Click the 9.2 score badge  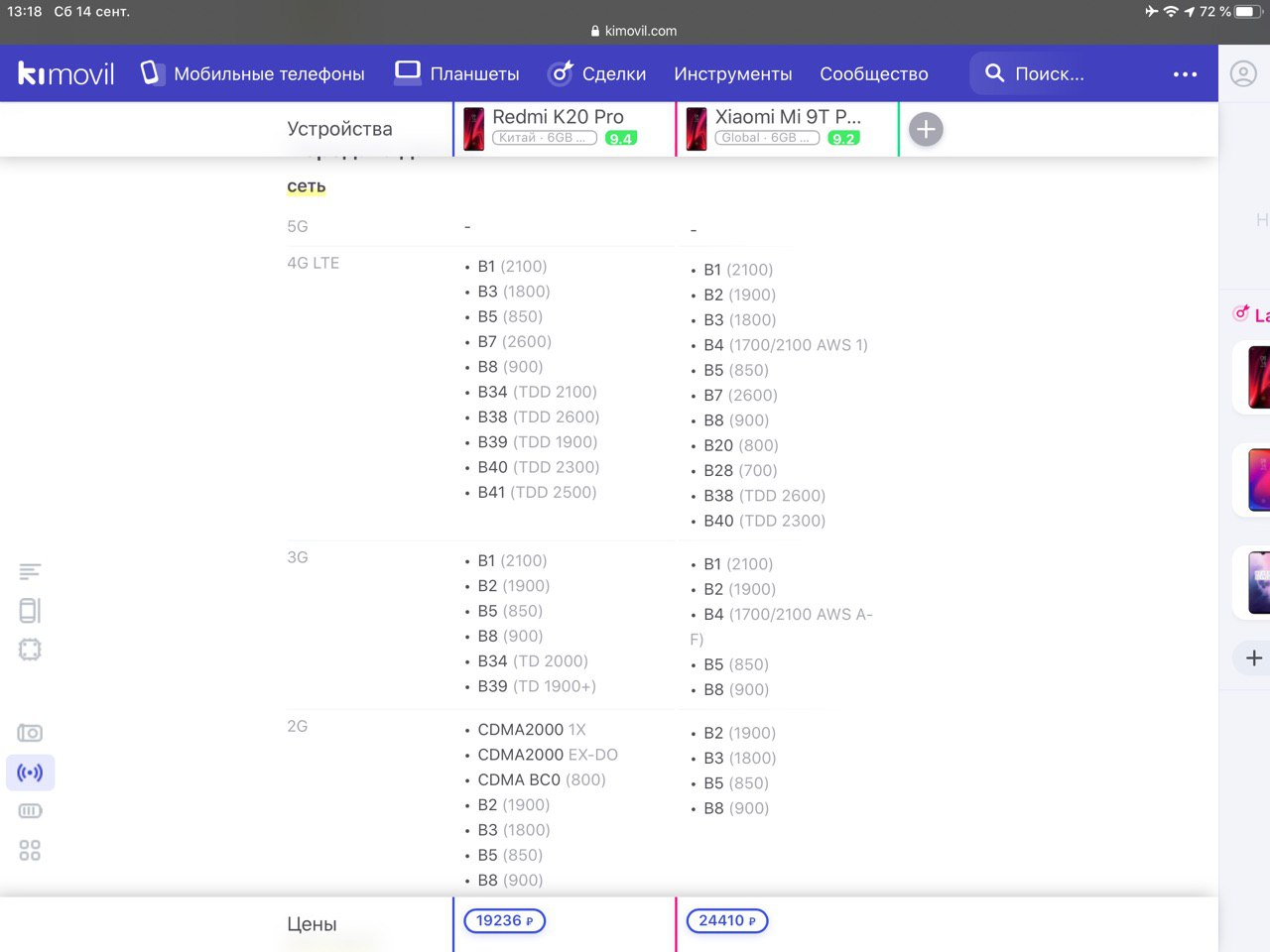point(843,138)
